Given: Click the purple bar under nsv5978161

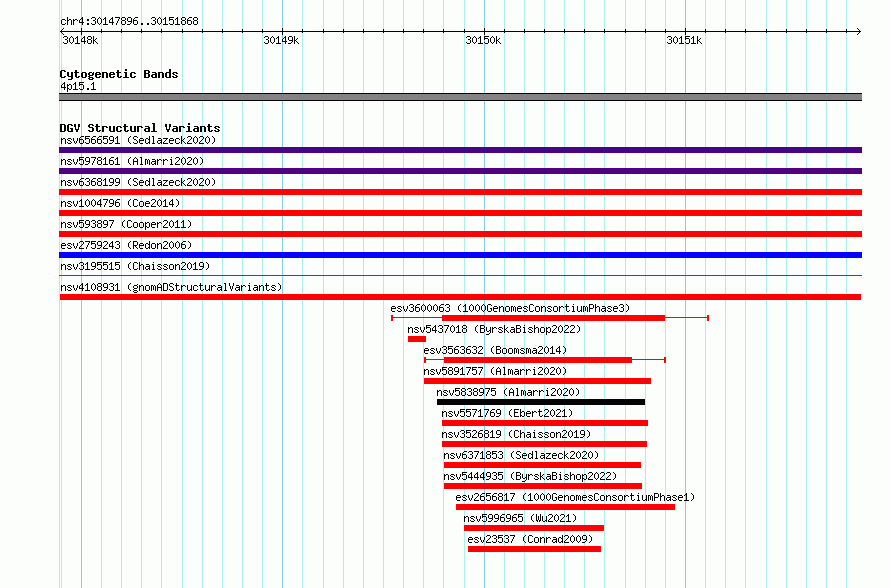Looking at the screenshot, I should (460, 171).
